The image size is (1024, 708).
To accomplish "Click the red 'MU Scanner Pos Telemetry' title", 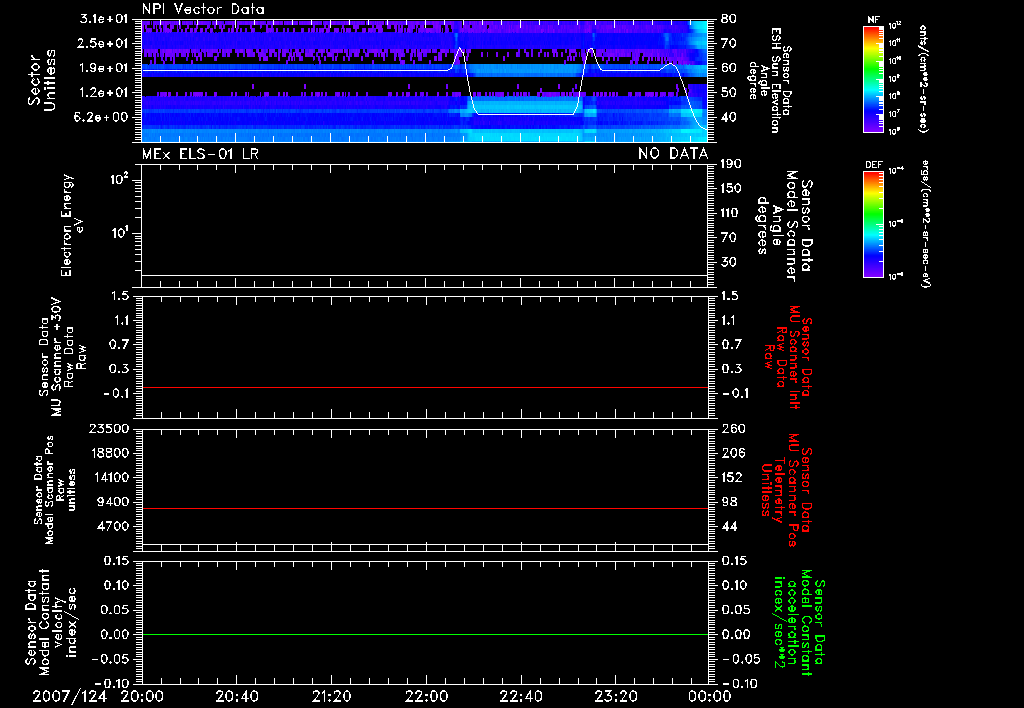I will 787,490.
